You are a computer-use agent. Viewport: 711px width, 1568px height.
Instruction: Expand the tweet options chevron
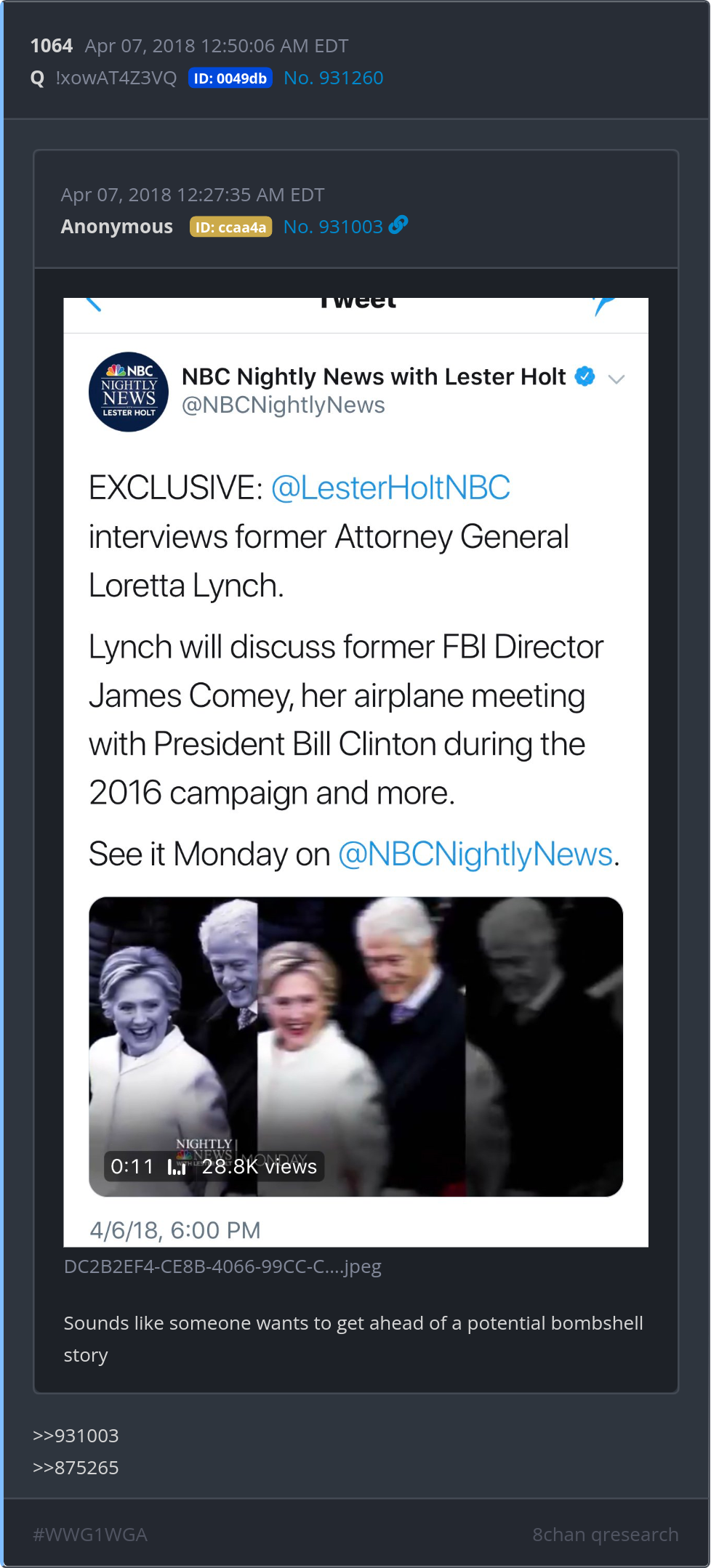coord(616,379)
